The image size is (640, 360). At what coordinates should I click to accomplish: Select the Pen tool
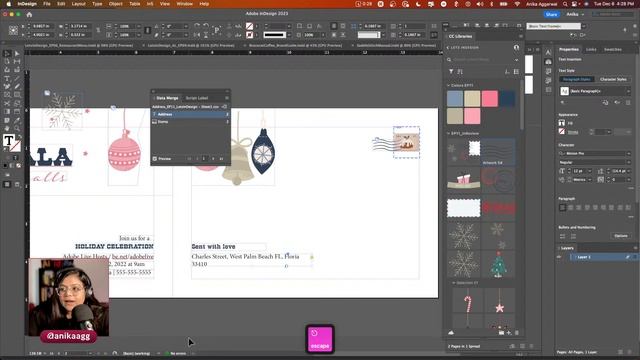7,87
